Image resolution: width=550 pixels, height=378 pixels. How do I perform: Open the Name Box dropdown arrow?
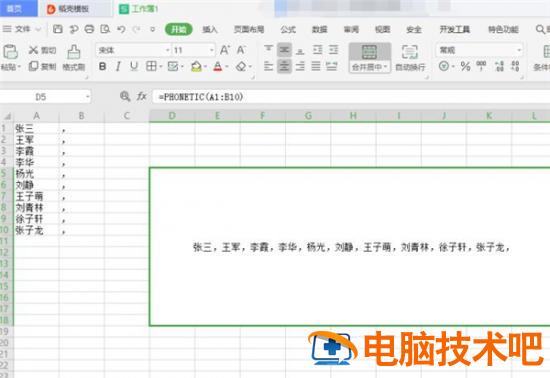click(x=87, y=97)
